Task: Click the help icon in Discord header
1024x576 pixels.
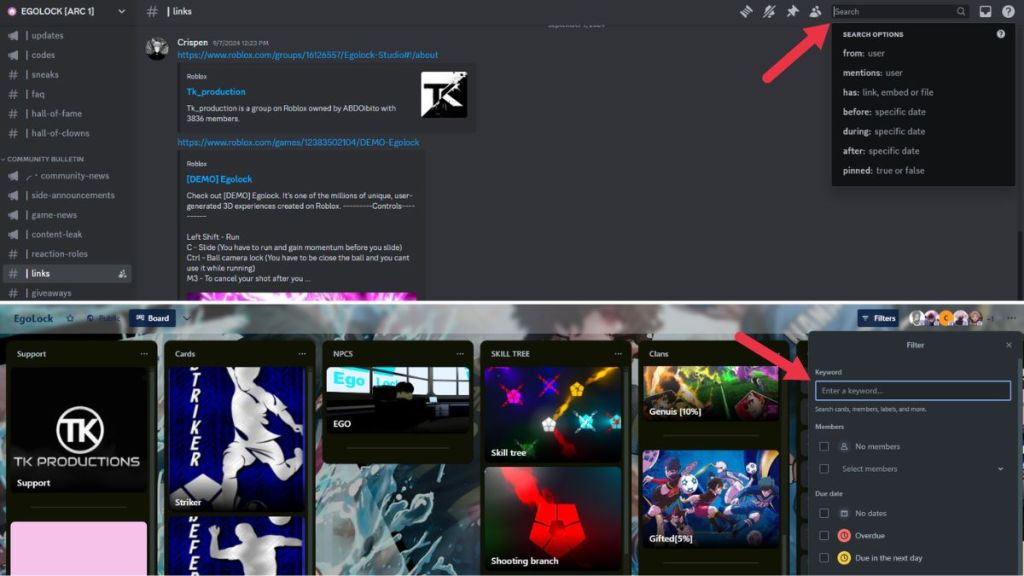Action: point(1007,12)
